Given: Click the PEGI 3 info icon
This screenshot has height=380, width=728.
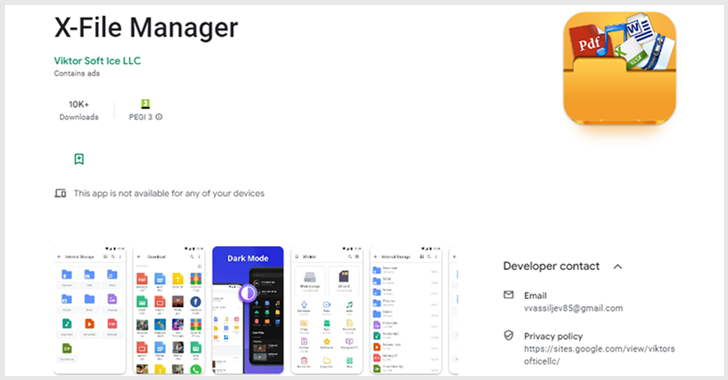Looking at the screenshot, I should 159,117.
